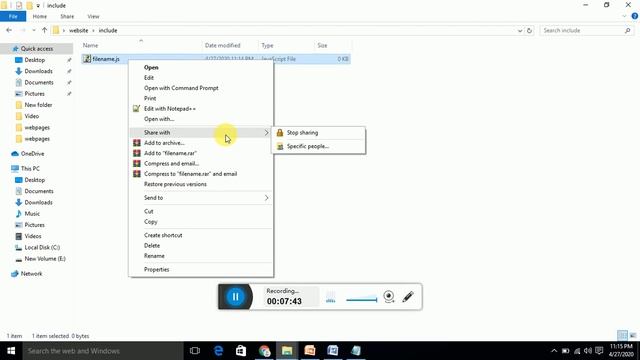
Task: Go back with the back arrow
Action: coord(9,30)
